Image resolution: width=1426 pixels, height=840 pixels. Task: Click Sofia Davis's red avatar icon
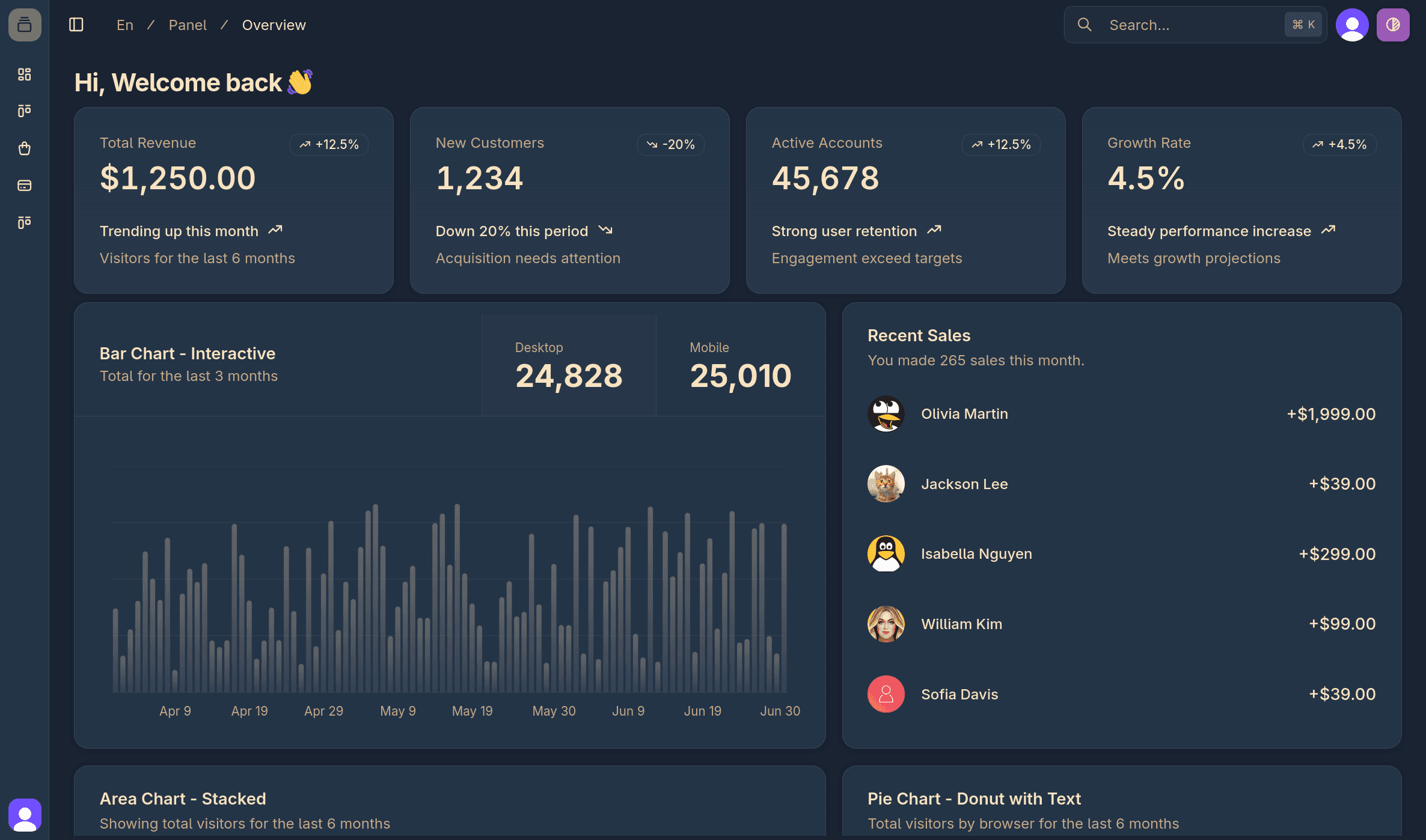(886, 694)
